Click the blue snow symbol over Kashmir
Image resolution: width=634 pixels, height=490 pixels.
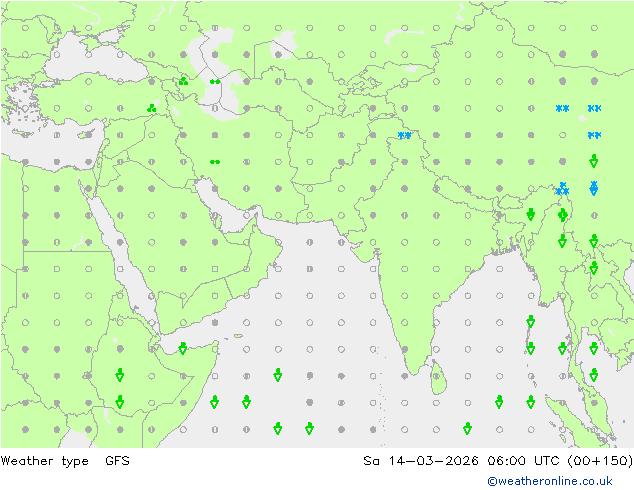[x=404, y=135]
